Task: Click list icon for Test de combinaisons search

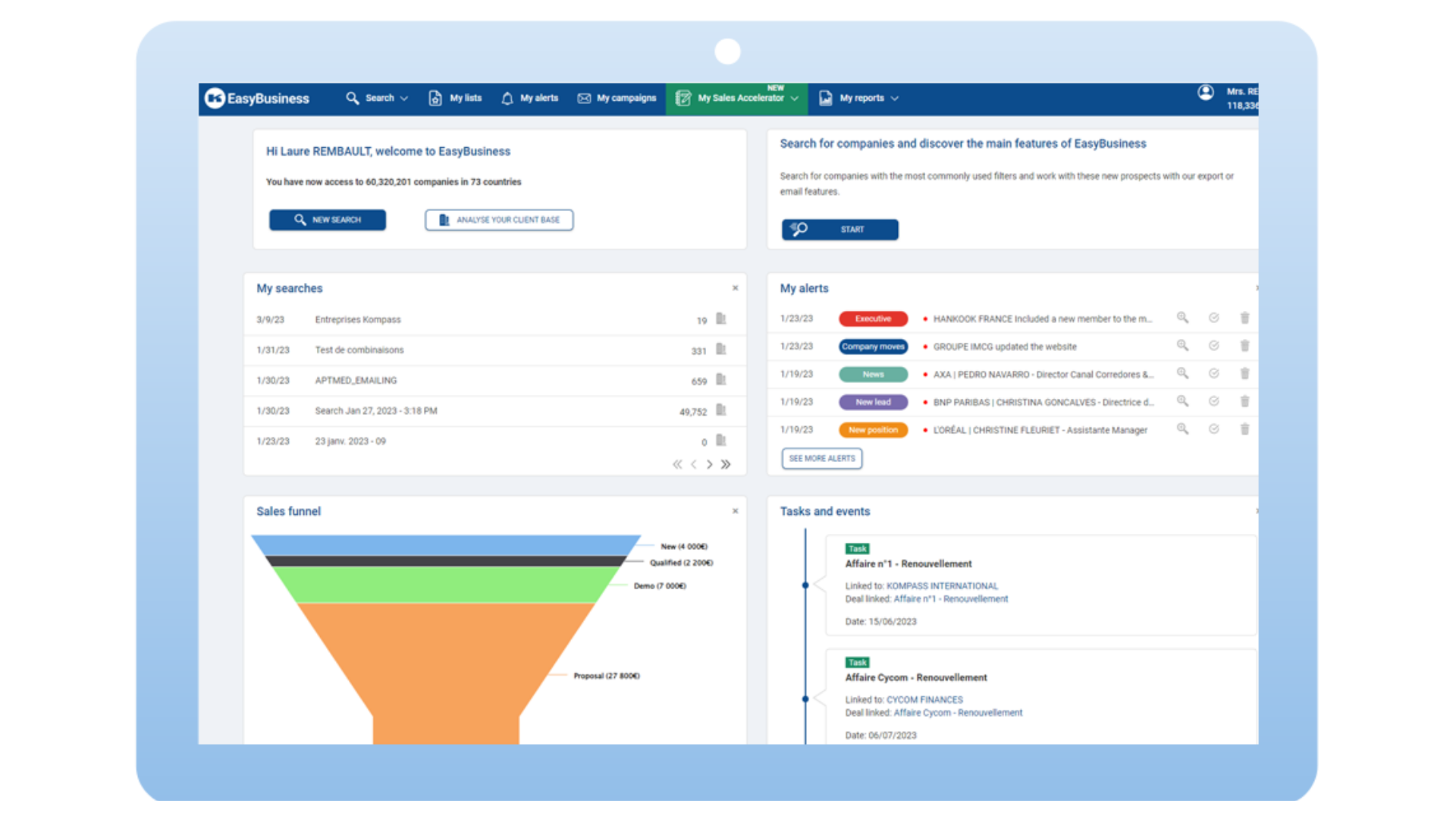Action: [x=721, y=350]
